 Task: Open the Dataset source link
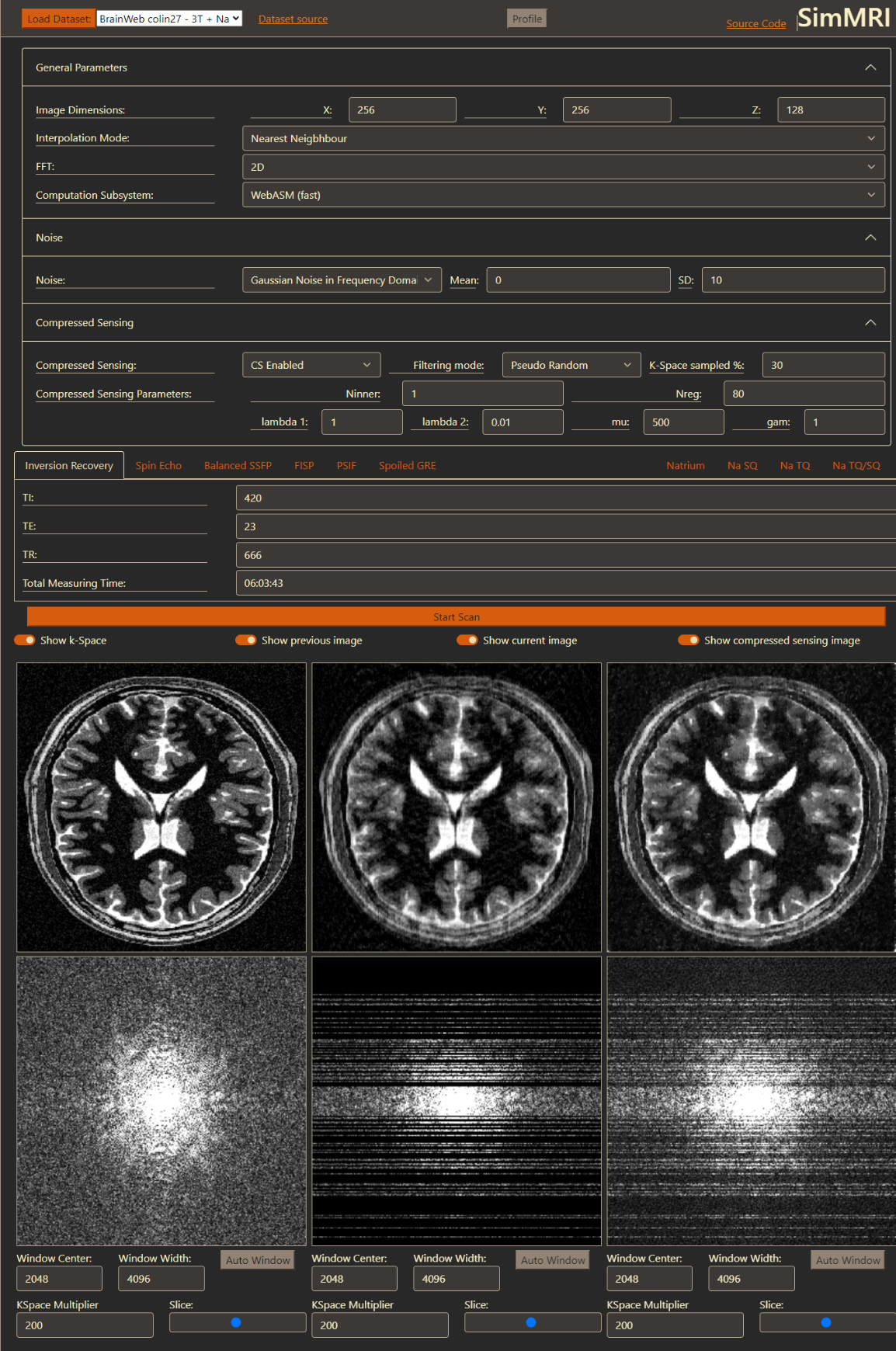293,19
